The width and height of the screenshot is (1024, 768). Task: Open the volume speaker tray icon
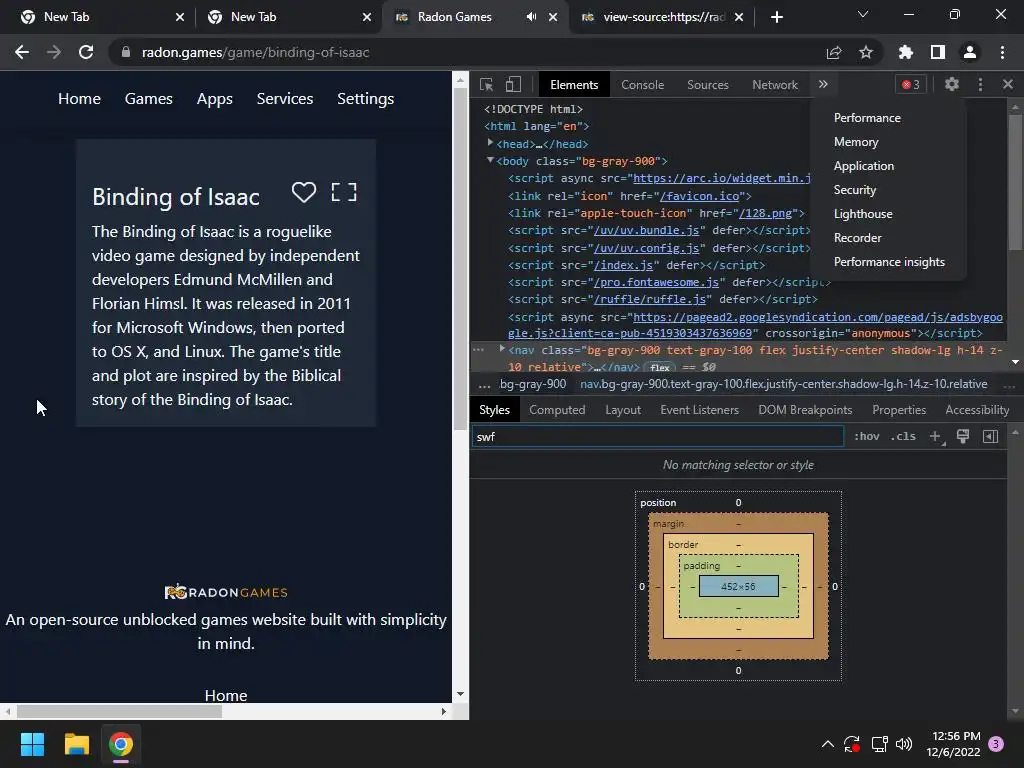(904, 744)
